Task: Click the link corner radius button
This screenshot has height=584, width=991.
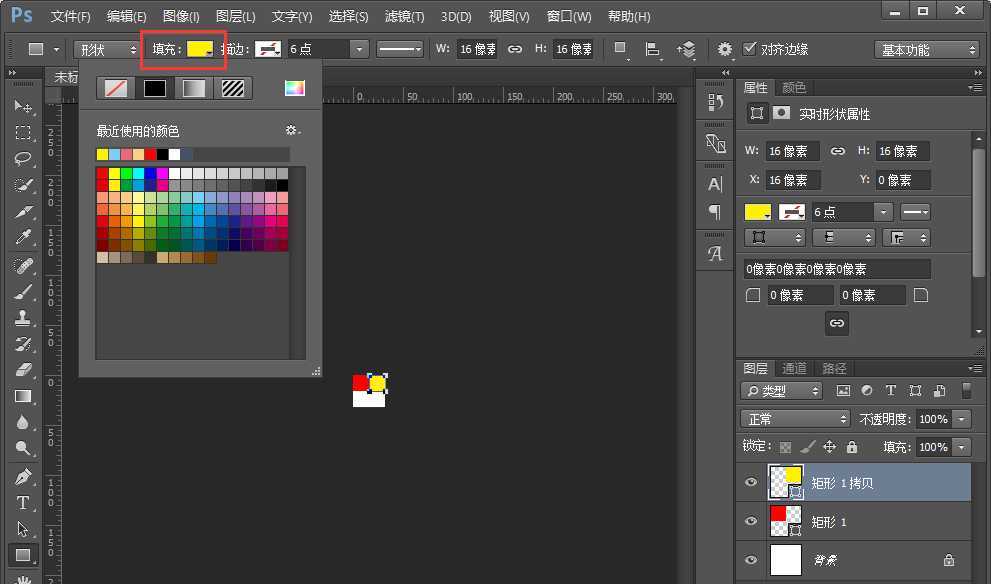Action: pyautogui.click(x=837, y=323)
